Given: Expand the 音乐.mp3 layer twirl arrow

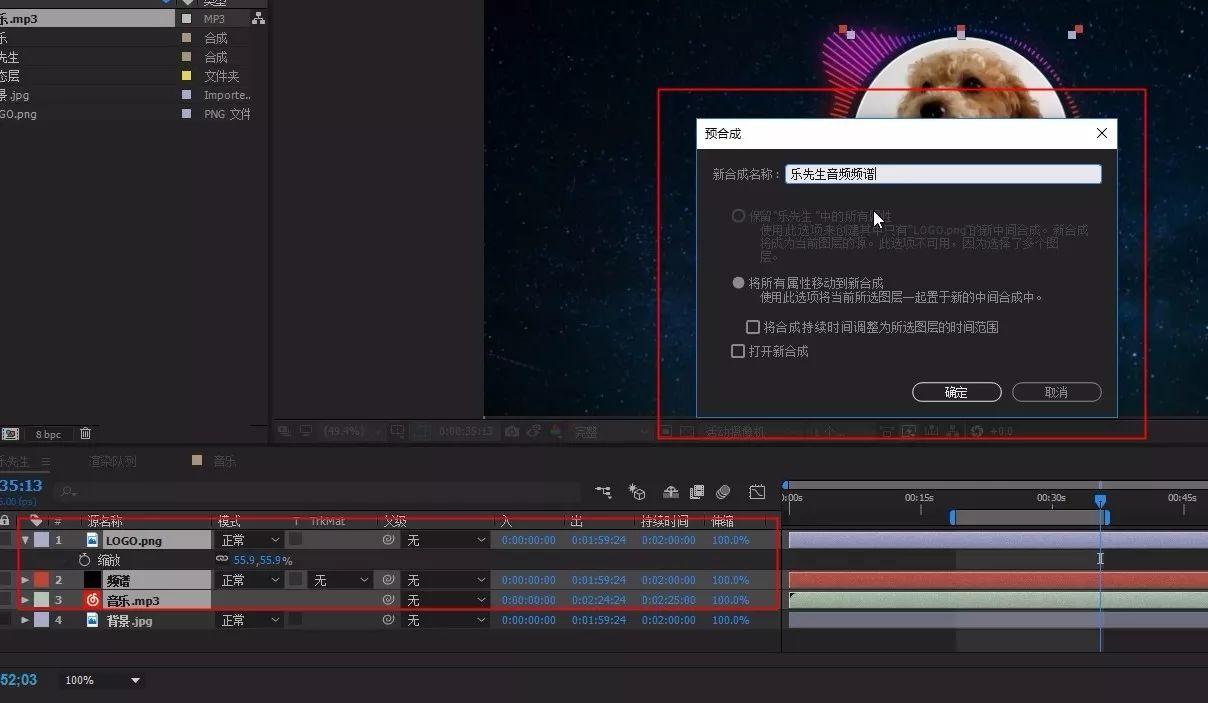Looking at the screenshot, I should pyautogui.click(x=25, y=600).
